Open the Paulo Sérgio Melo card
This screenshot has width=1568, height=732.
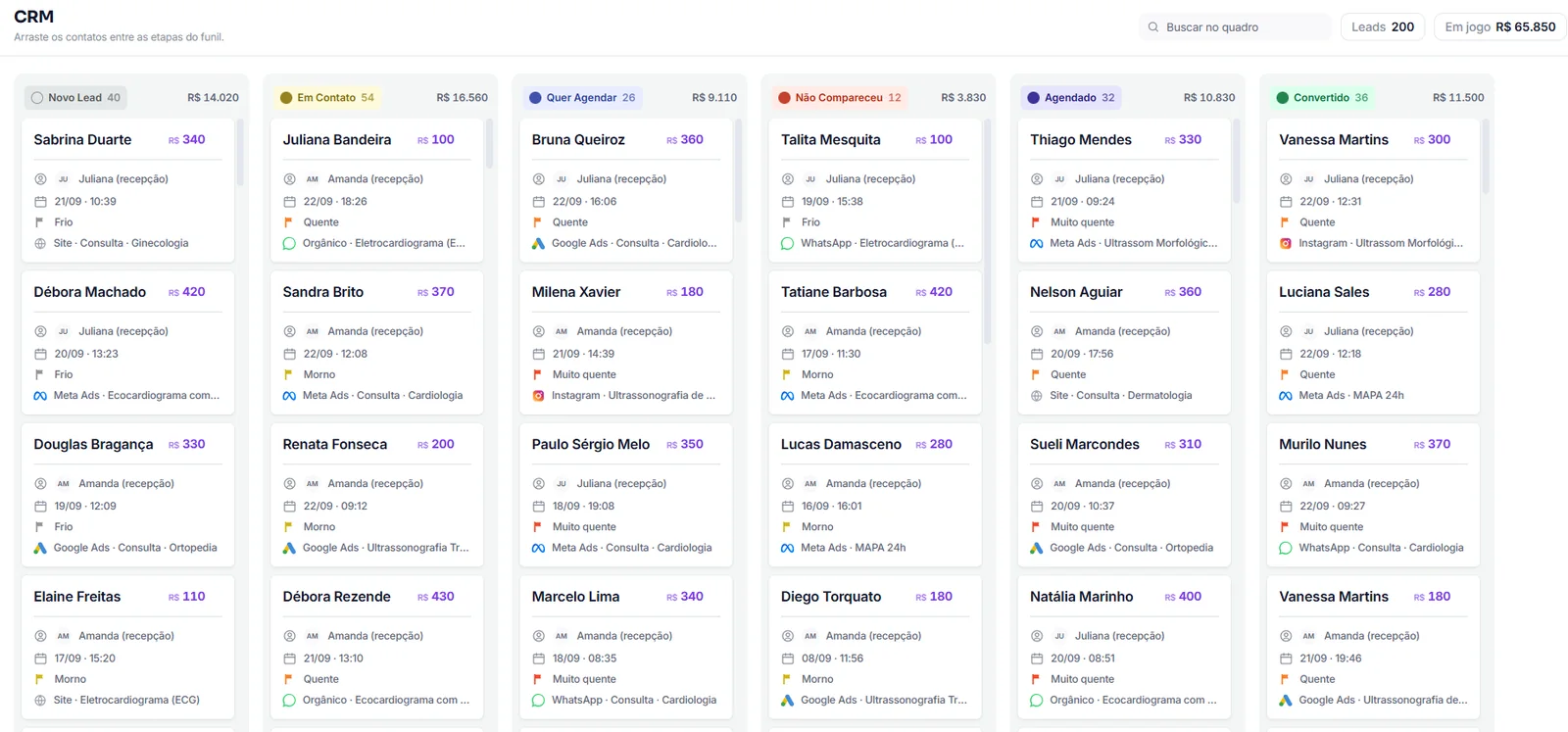[626, 495]
